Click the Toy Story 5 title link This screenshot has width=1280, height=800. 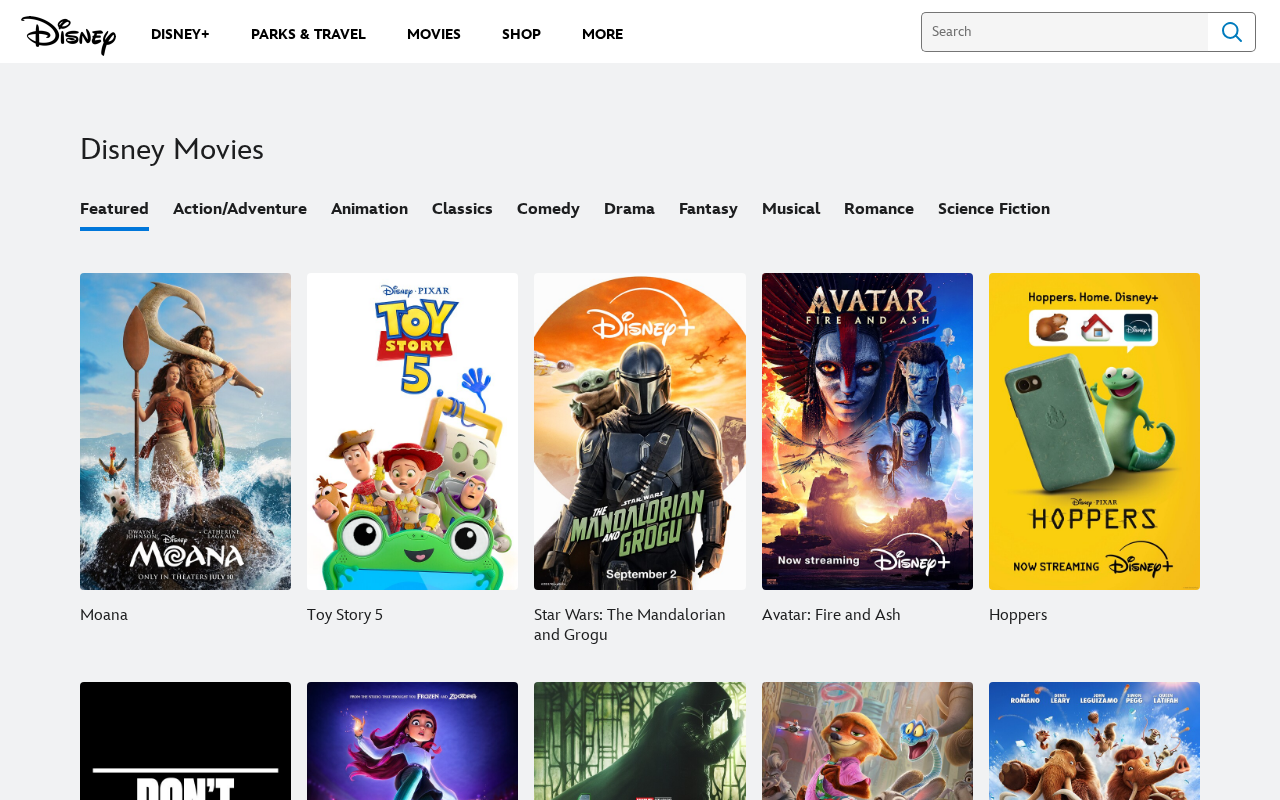coord(345,615)
